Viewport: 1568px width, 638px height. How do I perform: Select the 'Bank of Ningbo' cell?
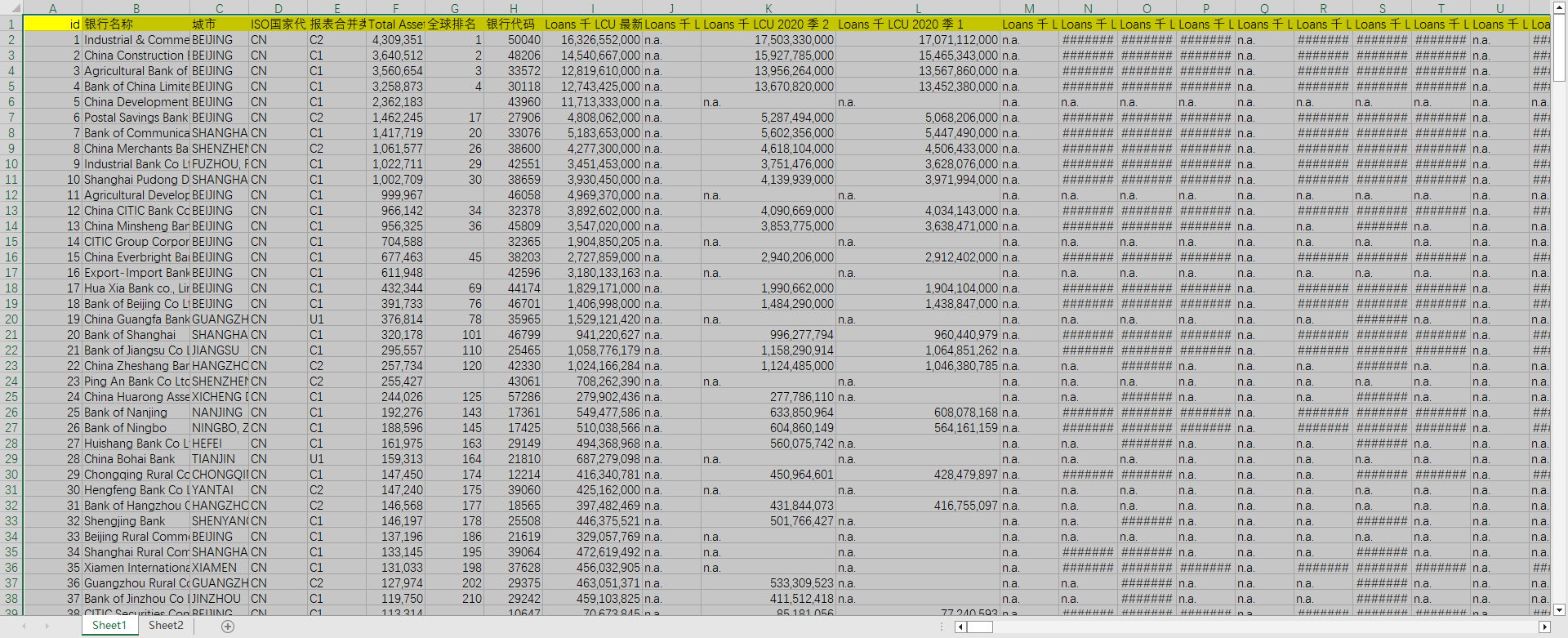coord(136,427)
